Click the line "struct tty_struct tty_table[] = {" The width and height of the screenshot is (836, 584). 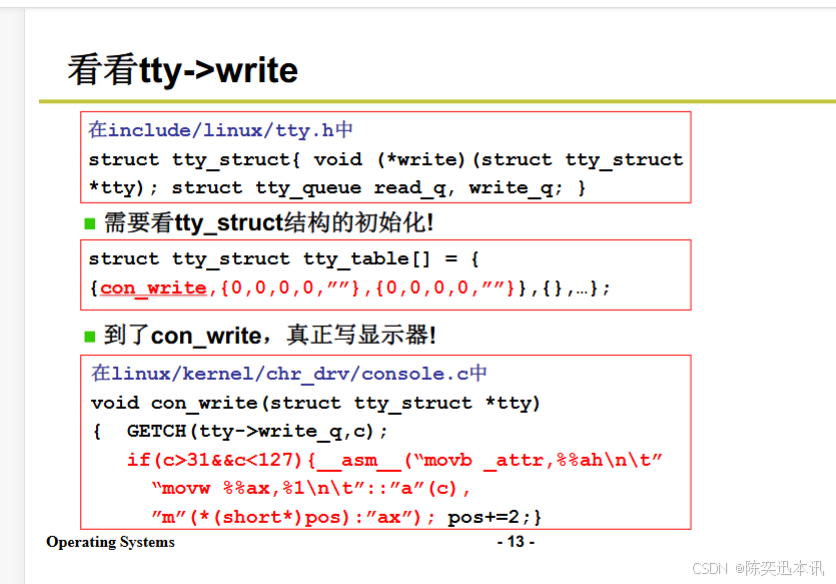point(284,259)
